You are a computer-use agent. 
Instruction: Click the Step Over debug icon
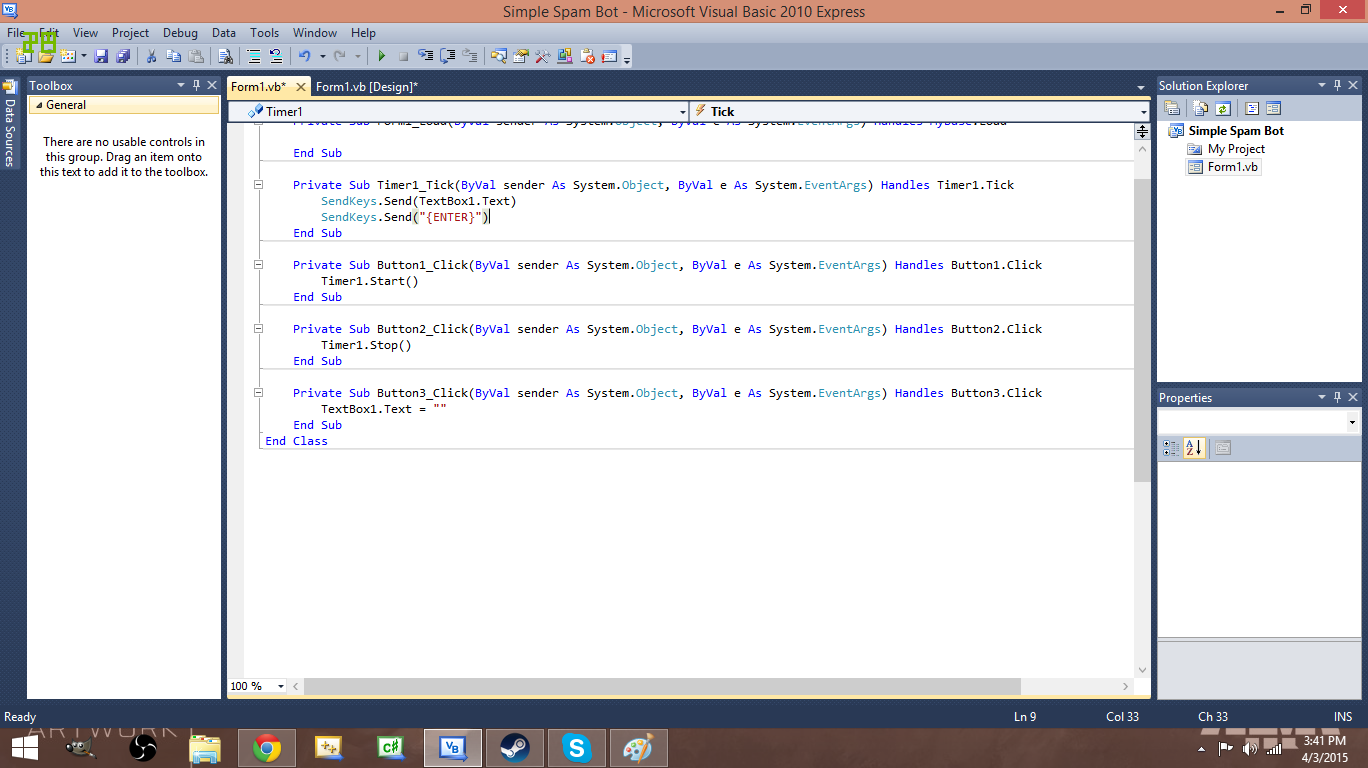click(x=448, y=56)
